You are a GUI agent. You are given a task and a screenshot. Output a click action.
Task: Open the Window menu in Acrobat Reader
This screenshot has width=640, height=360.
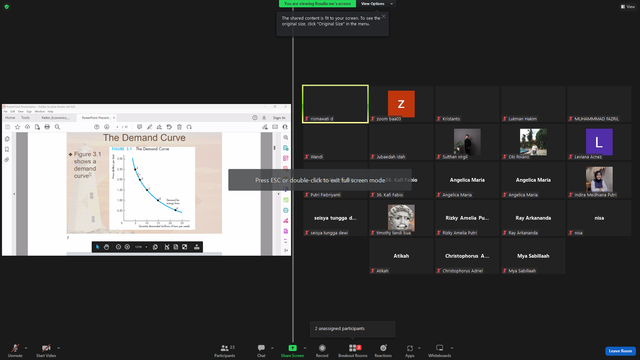pyautogui.click(x=40, y=111)
